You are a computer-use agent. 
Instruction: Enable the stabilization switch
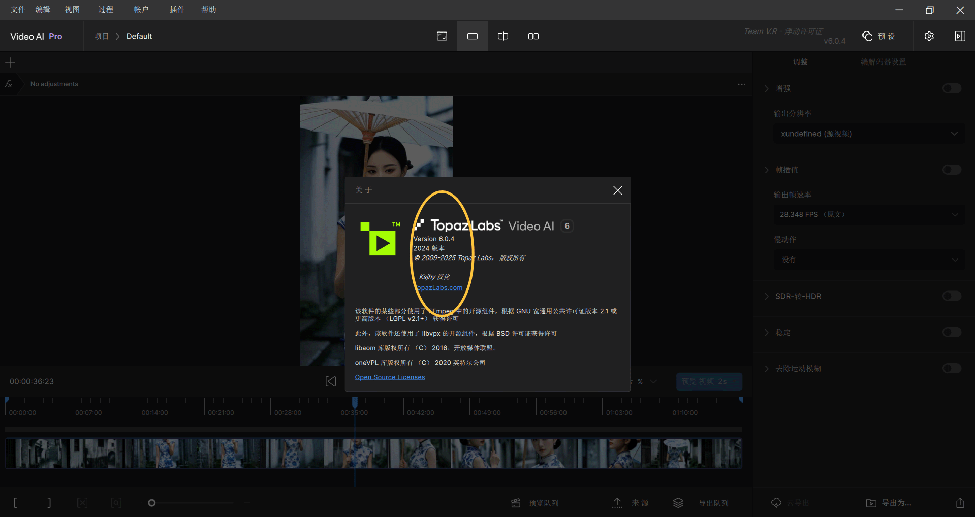[951, 332]
